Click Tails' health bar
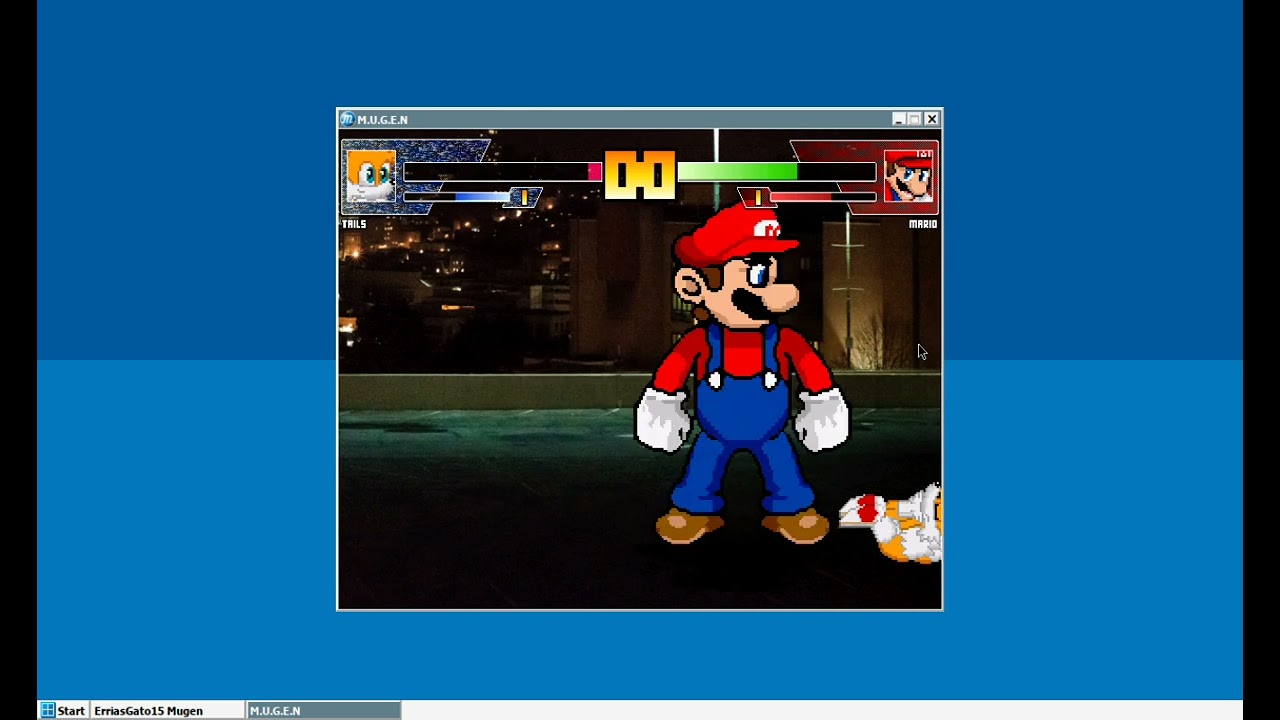This screenshot has height=720, width=1280. [x=502, y=173]
